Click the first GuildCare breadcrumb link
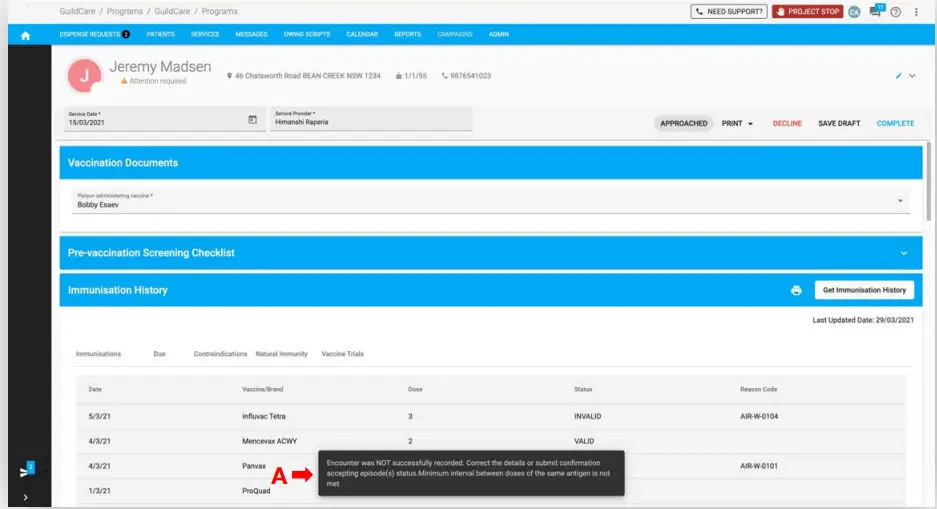 pyautogui.click(x=77, y=11)
